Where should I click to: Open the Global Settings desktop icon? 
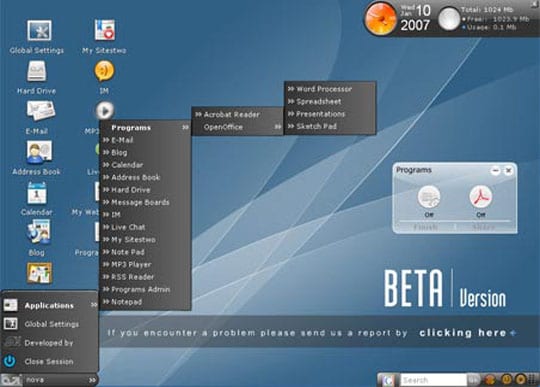(x=39, y=30)
